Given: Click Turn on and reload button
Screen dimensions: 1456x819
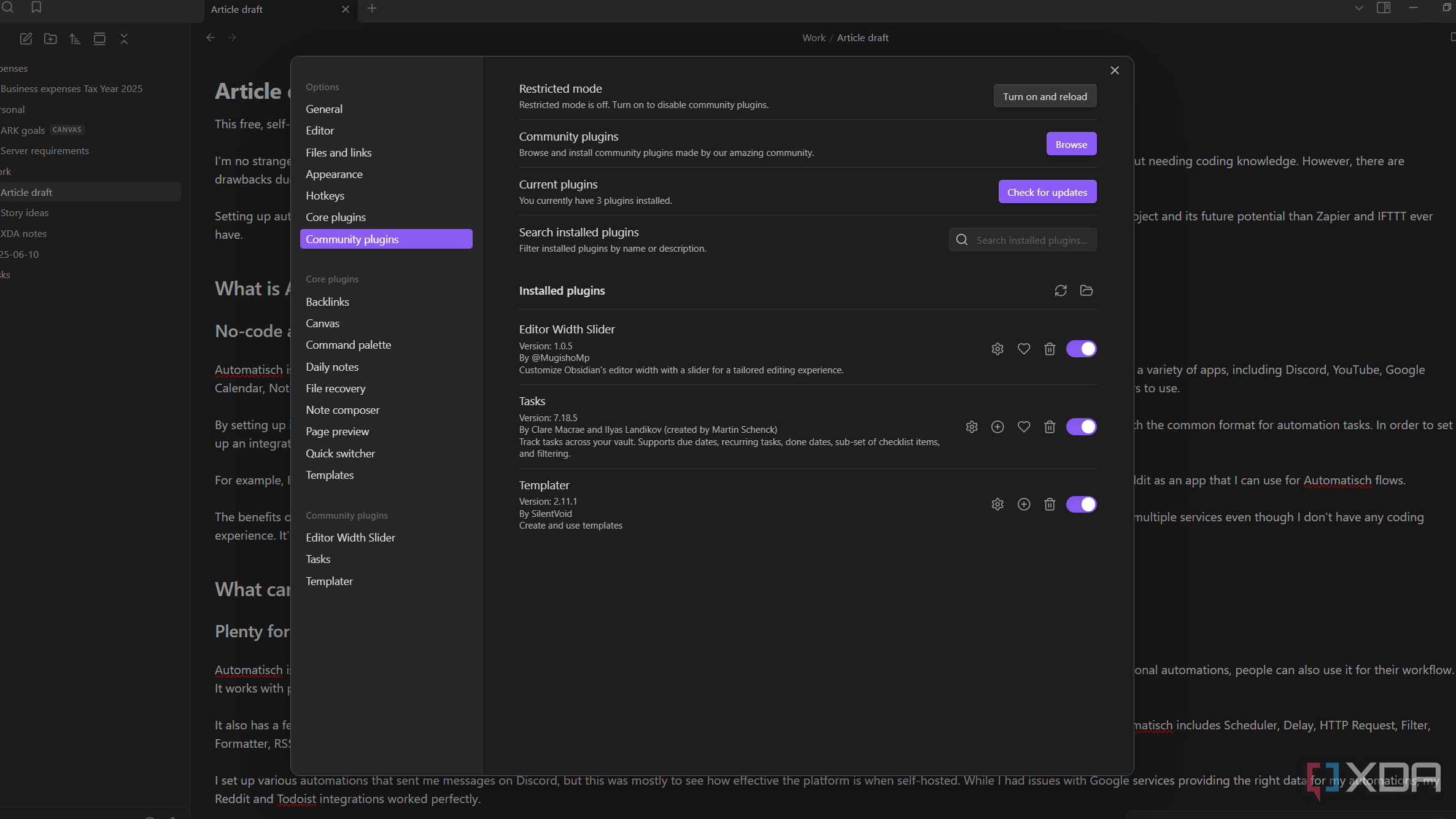Looking at the screenshot, I should tap(1045, 96).
